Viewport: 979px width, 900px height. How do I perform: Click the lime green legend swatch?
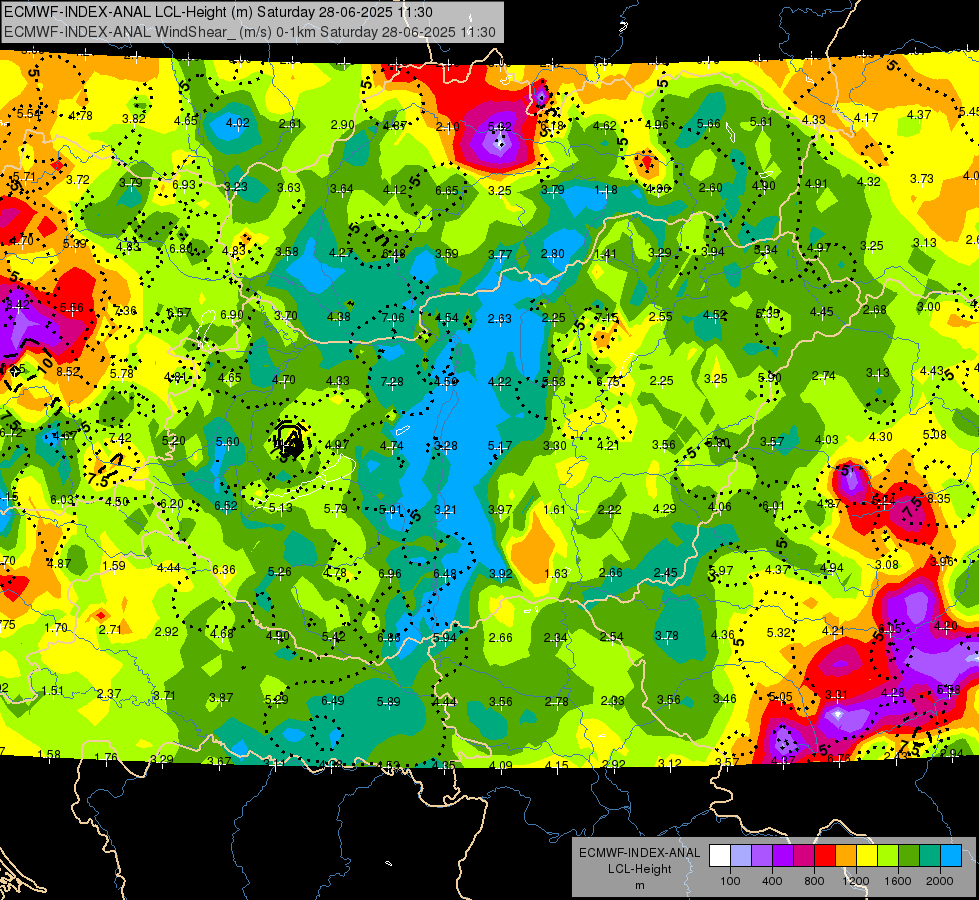pos(887,856)
